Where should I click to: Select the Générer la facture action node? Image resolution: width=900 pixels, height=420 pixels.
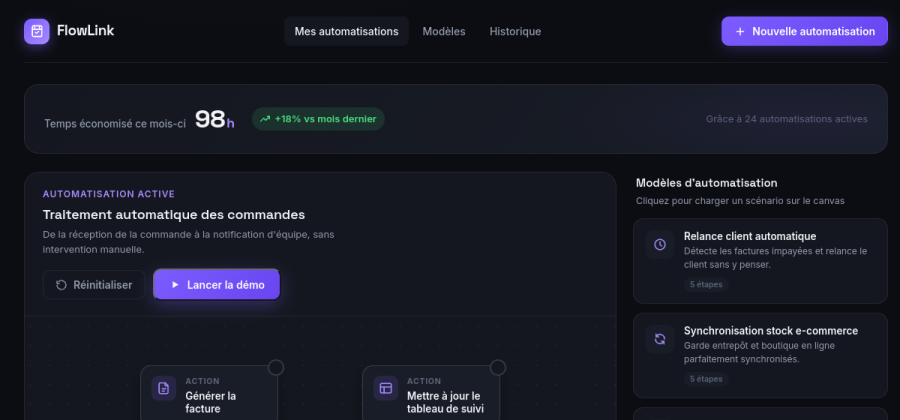point(209,393)
